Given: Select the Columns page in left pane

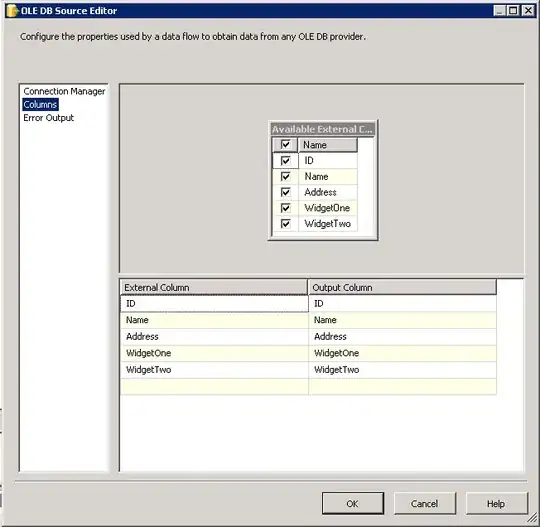Looking at the screenshot, I should click(40, 104).
